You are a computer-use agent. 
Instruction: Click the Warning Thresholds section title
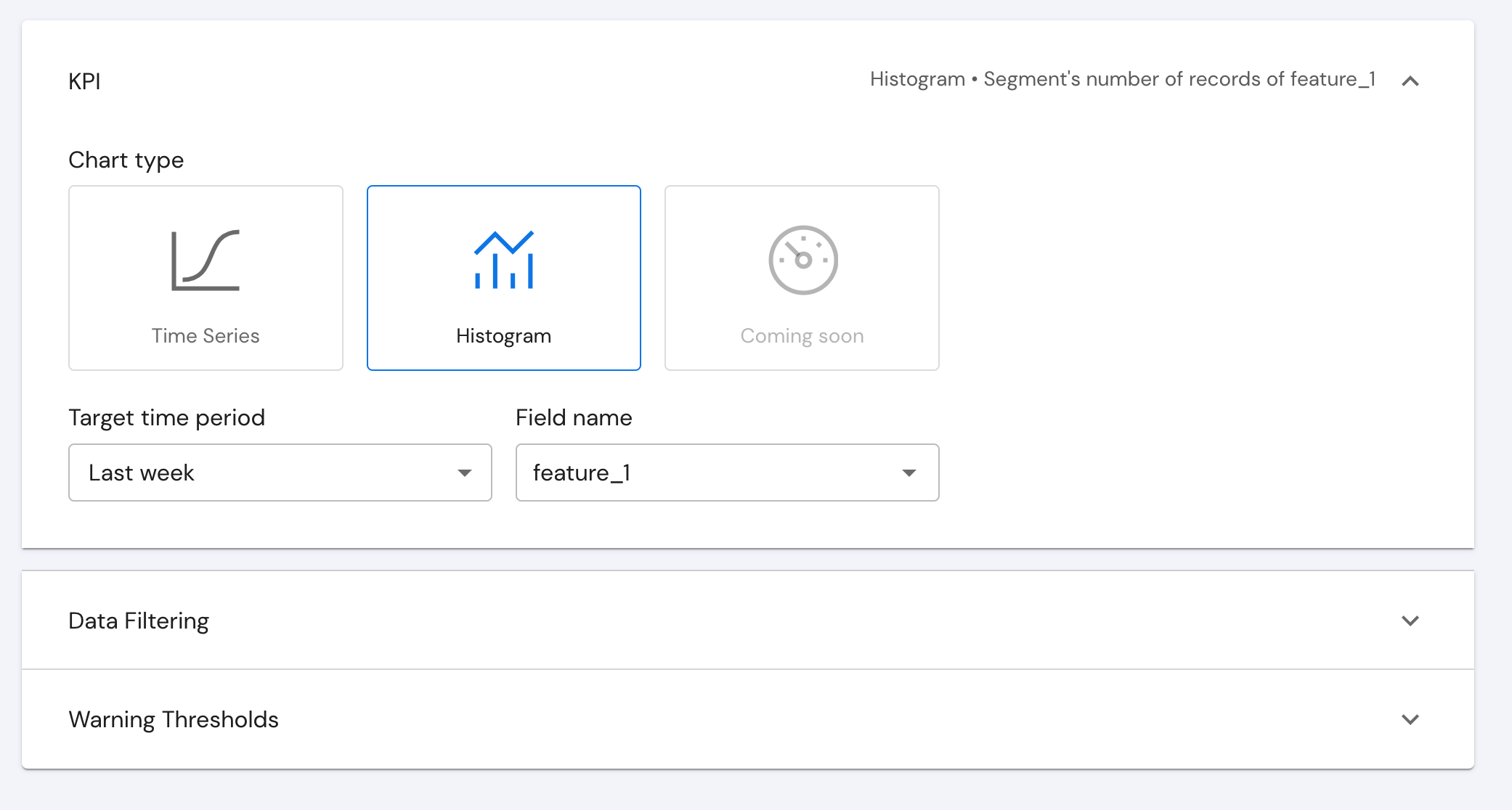pos(174,719)
